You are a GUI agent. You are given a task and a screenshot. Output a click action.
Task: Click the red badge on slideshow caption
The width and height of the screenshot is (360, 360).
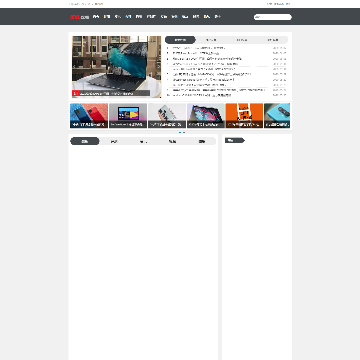pyautogui.click(x=76, y=94)
